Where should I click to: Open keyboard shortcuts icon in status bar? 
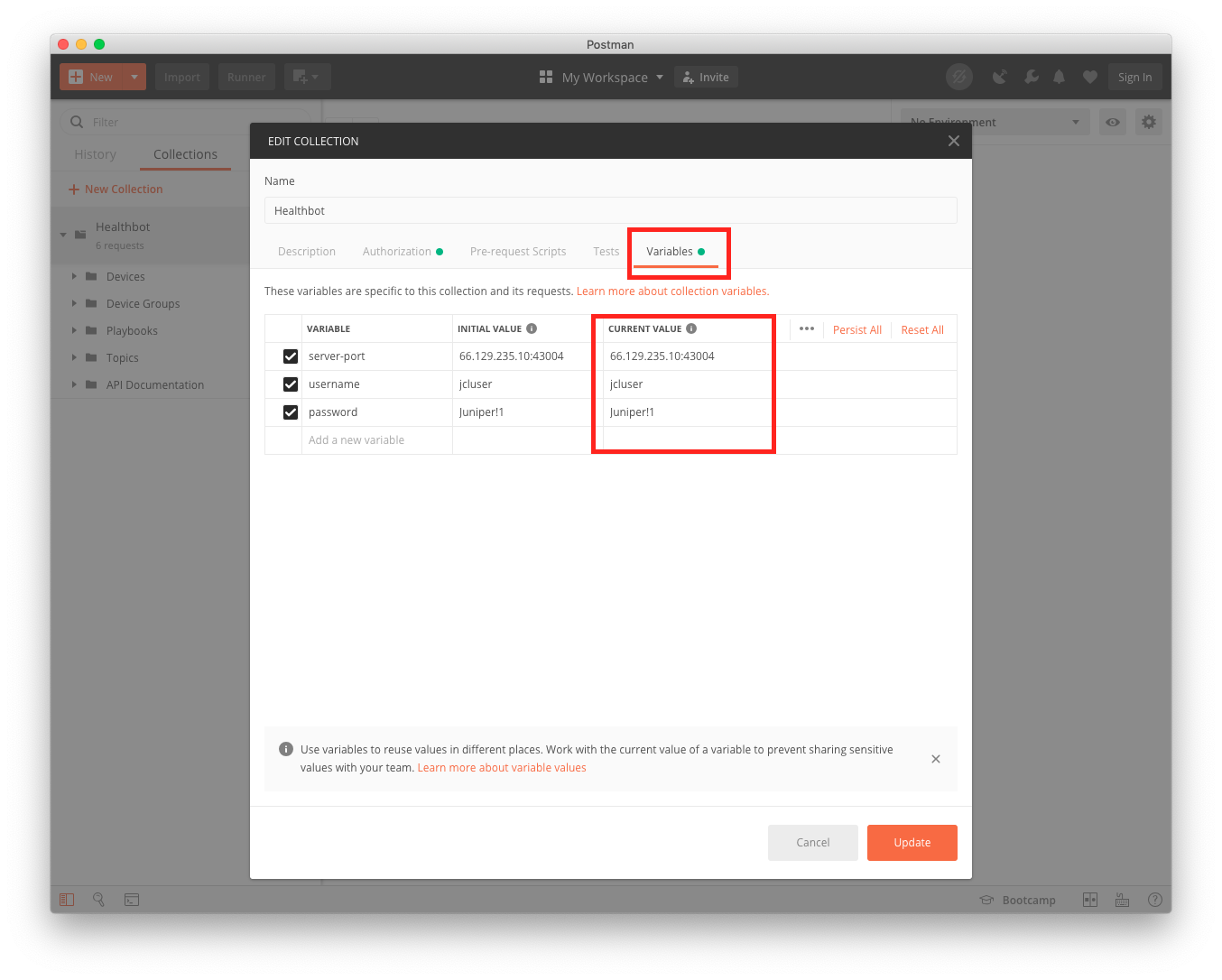pos(1123,900)
